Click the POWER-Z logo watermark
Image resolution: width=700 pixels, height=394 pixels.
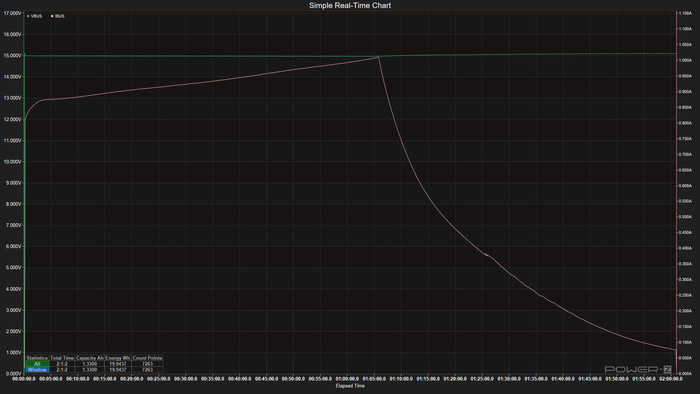pyautogui.click(x=638, y=369)
